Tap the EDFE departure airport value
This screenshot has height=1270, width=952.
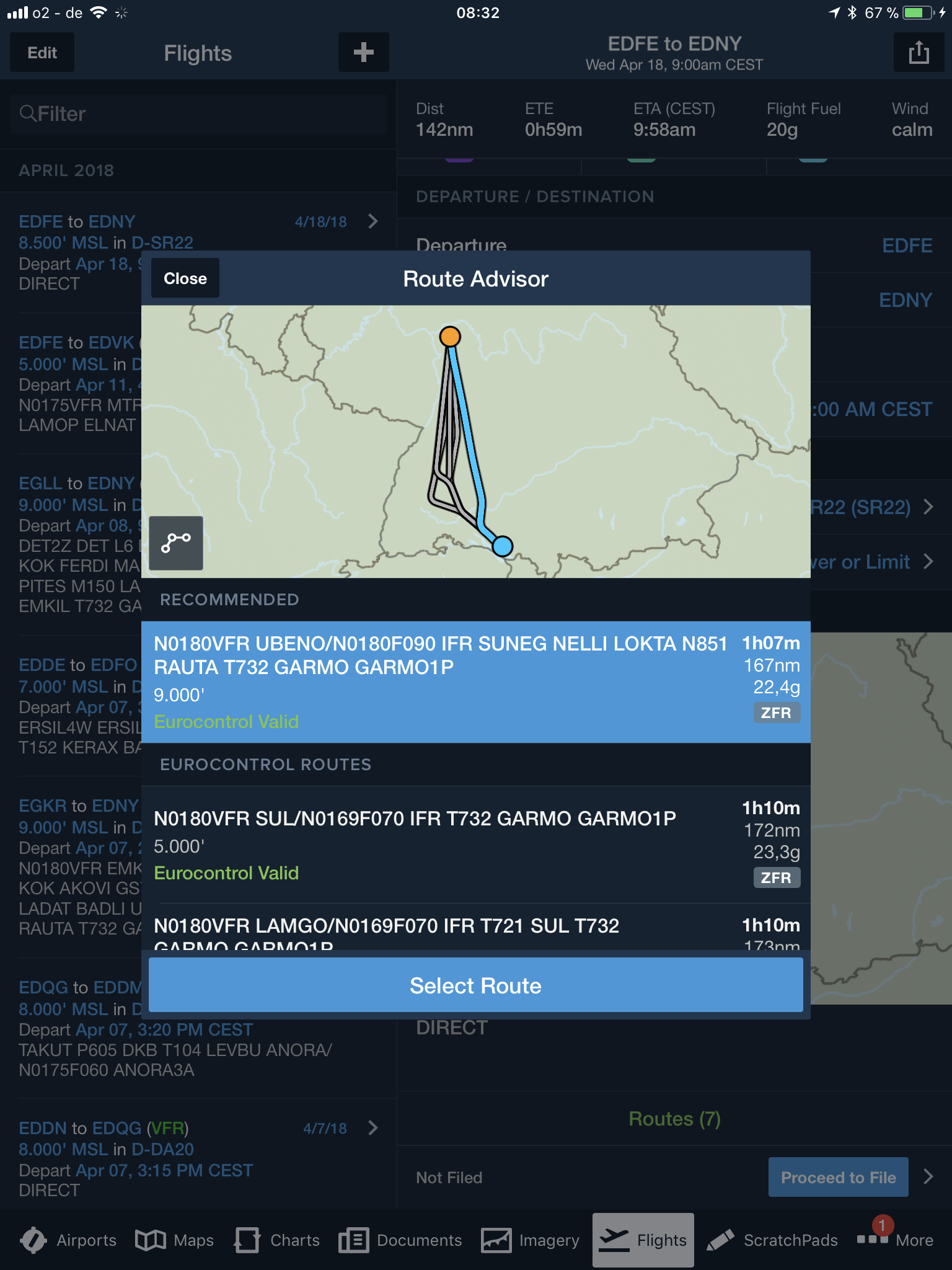pos(907,246)
